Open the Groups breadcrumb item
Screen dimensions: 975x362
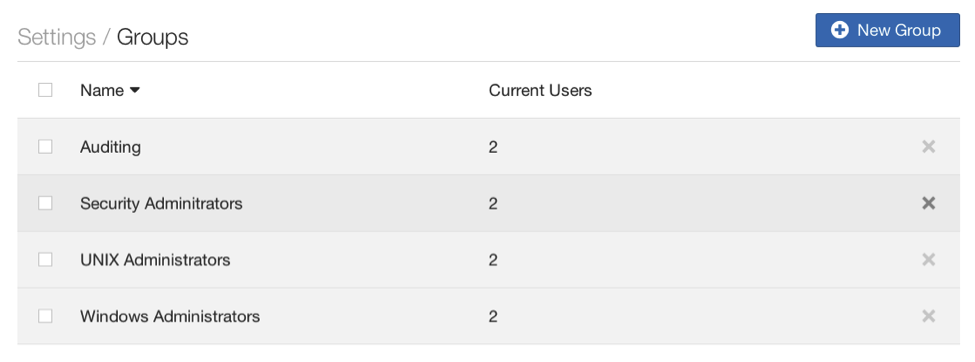tap(152, 37)
